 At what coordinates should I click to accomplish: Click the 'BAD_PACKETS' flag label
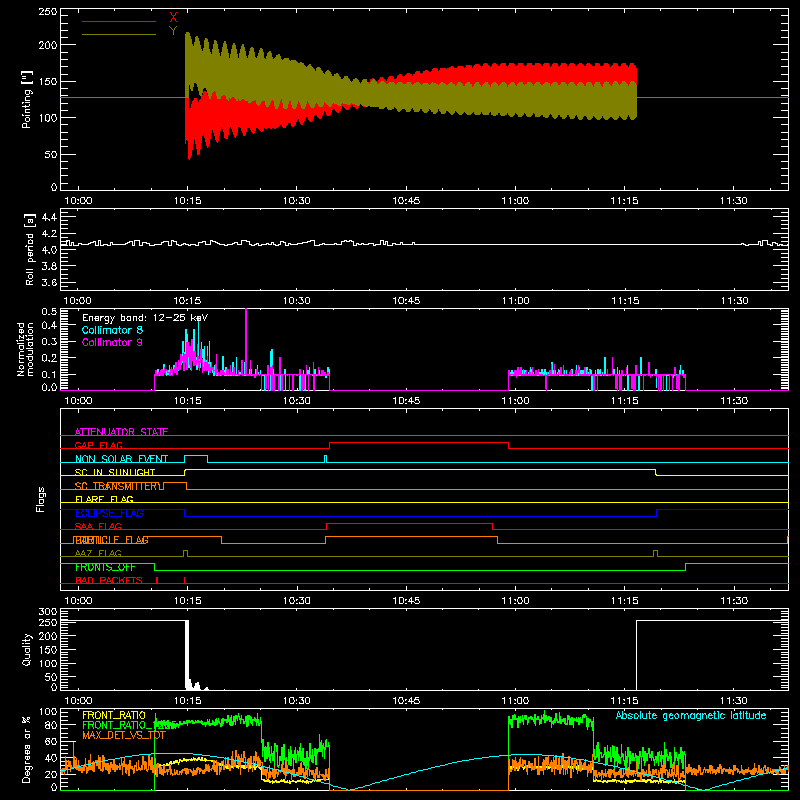[109, 580]
